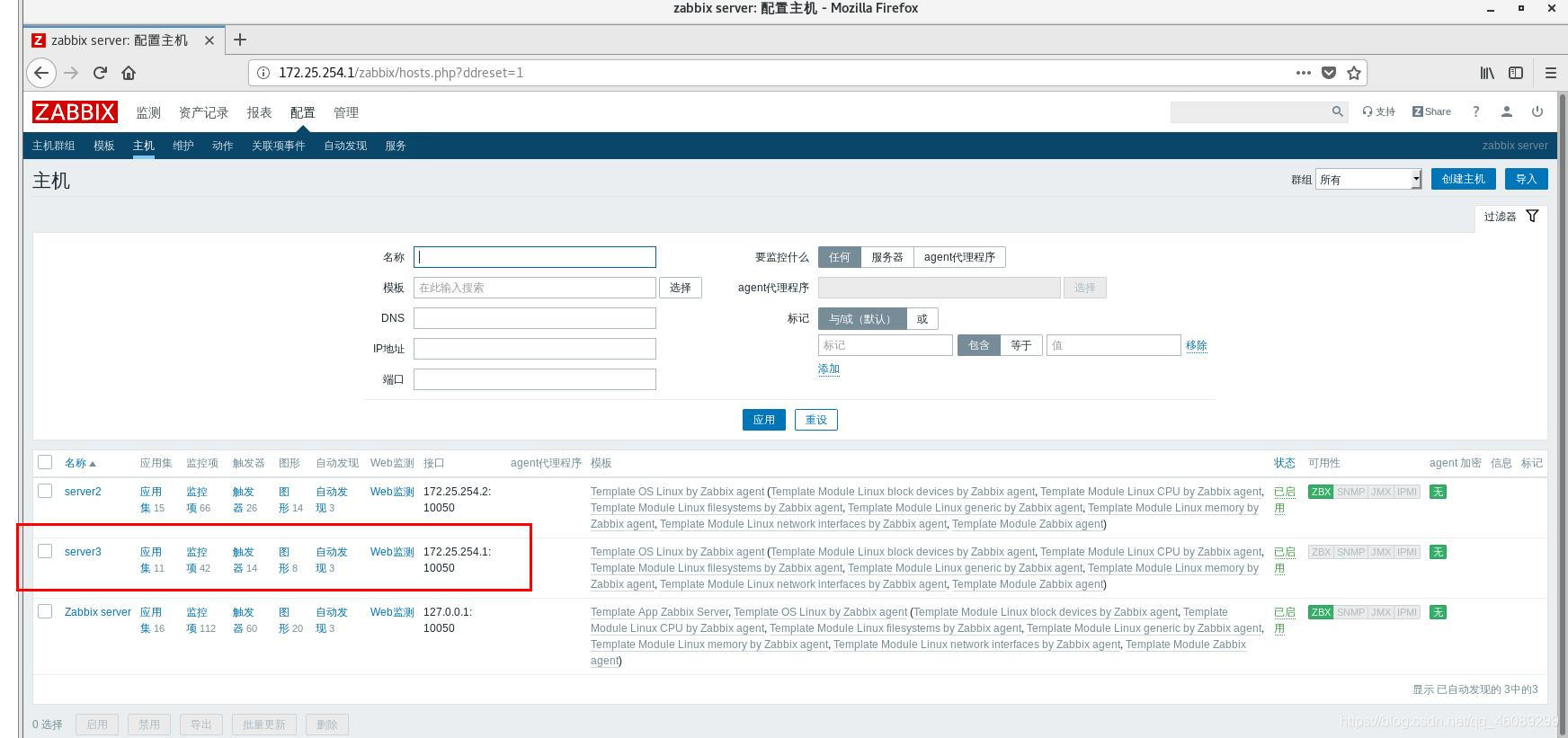The image size is (1568, 738).
Task: Apply the host filter
Action: [x=764, y=420]
